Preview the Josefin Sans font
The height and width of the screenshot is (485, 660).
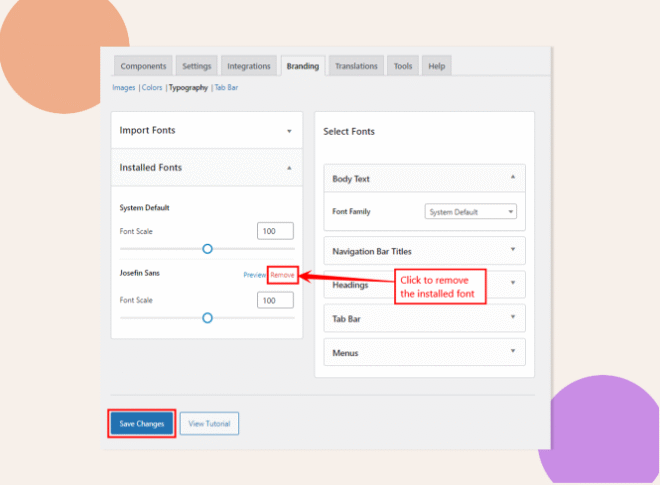point(254,275)
